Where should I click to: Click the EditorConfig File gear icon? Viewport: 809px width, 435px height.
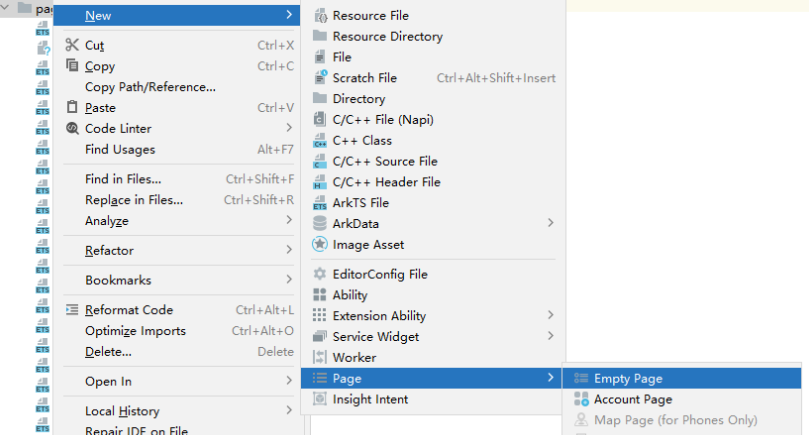[x=320, y=274]
